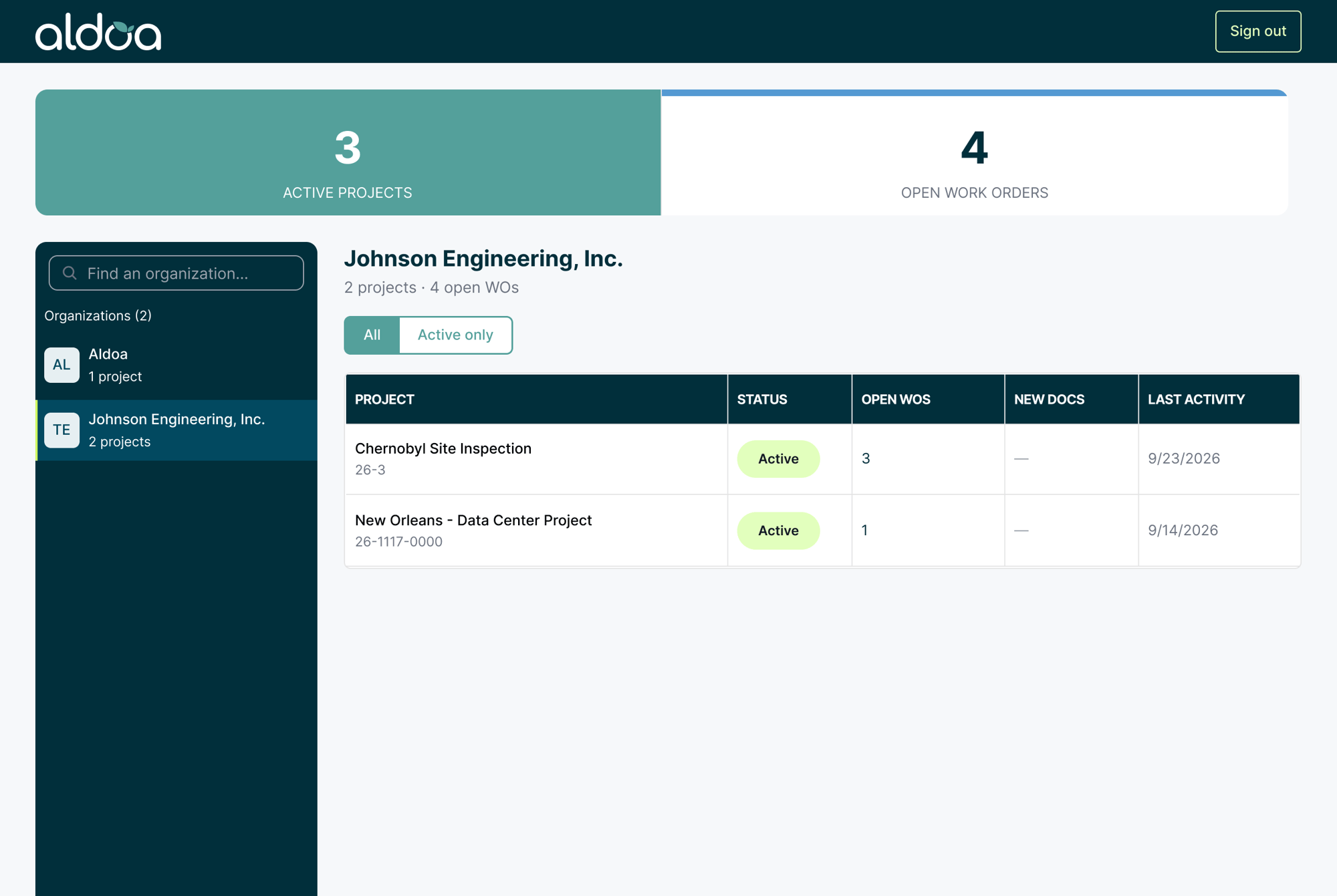Click open WOs count 1 for New Orleans
The height and width of the screenshot is (896, 1337).
click(864, 531)
